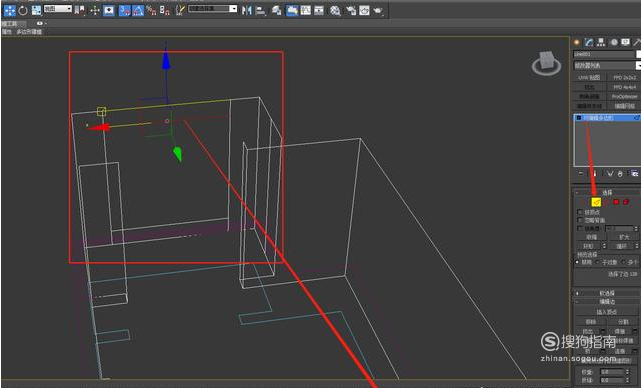This screenshot has width=641, height=388.
Task: Toggle Show End Result icon
Action: (x=595, y=174)
